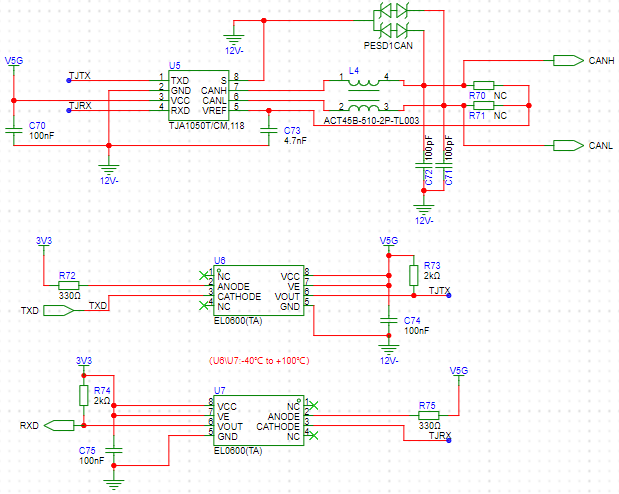This screenshot has width=619, height=494.
Task: Select the 2kΩ value of R74
Action: (102, 400)
